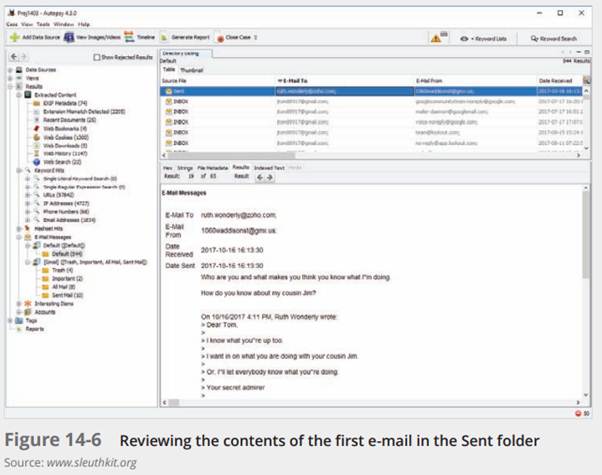Open the View Images/Videos toolbar icon
The height and width of the screenshot is (475, 602).
coord(69,37)
